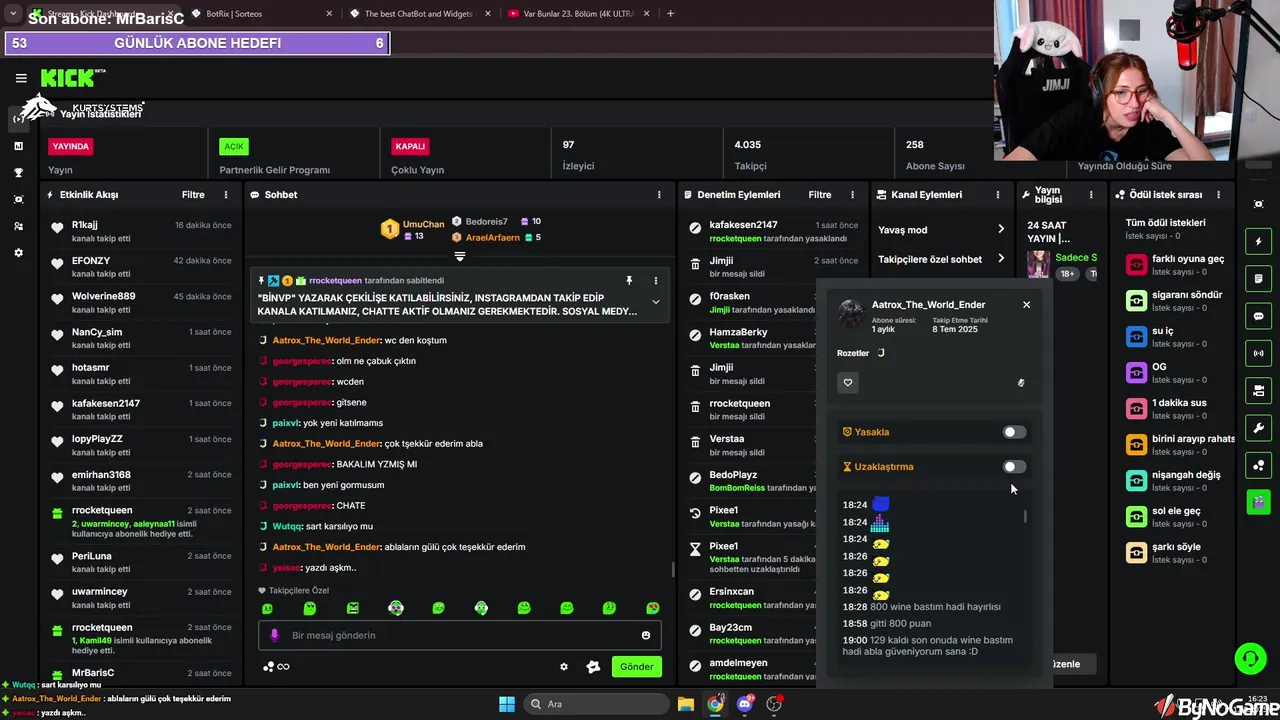Click the stream thumbnail in Yayın bilgisi
This screenshot has height=720, width=1280.
pyautogui.click(x=1039, y=264)
